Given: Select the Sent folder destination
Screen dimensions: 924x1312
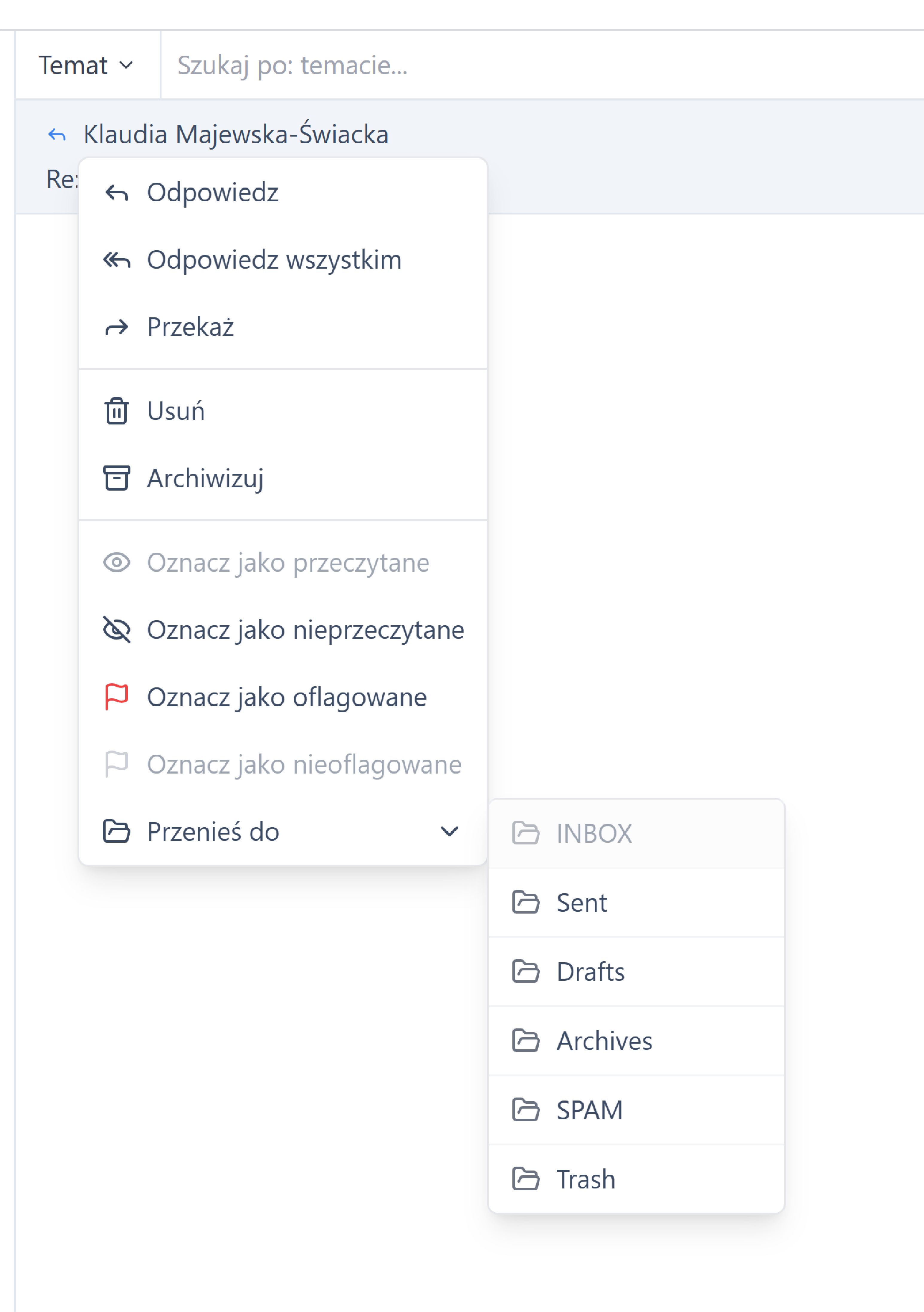Looking at the screenshot, I should (x=581, y=903).
